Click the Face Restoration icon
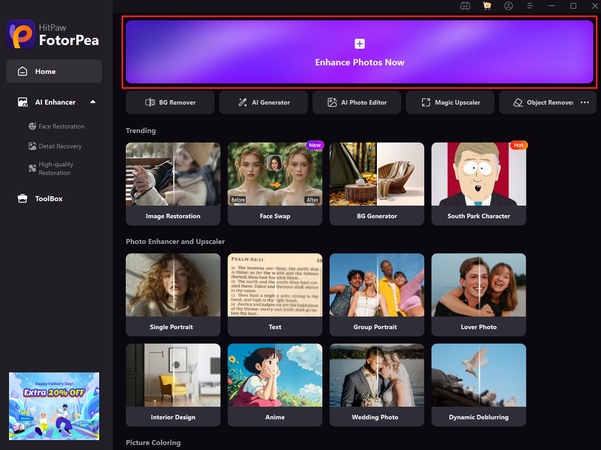The height and width of the screenshot is (450, 601). [x=33, y=126]
